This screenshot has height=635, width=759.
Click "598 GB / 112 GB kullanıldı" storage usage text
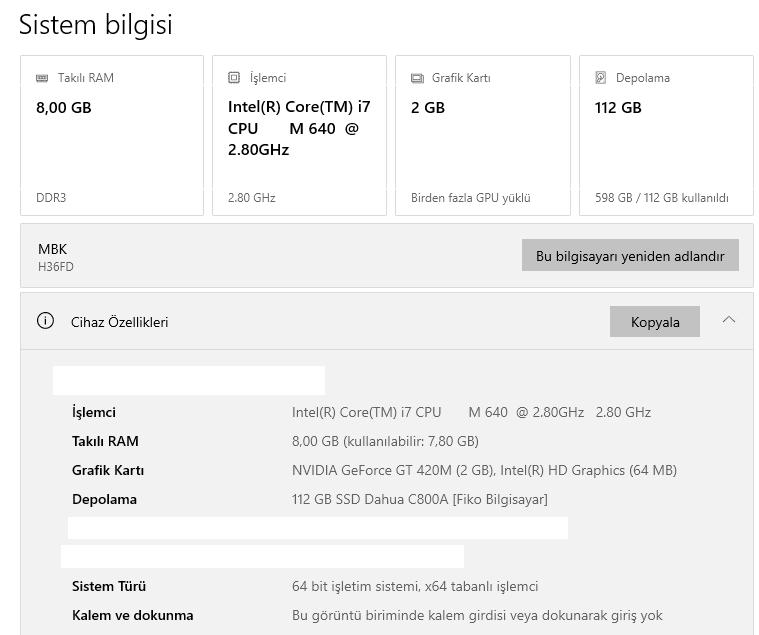(x=661, y=198)
